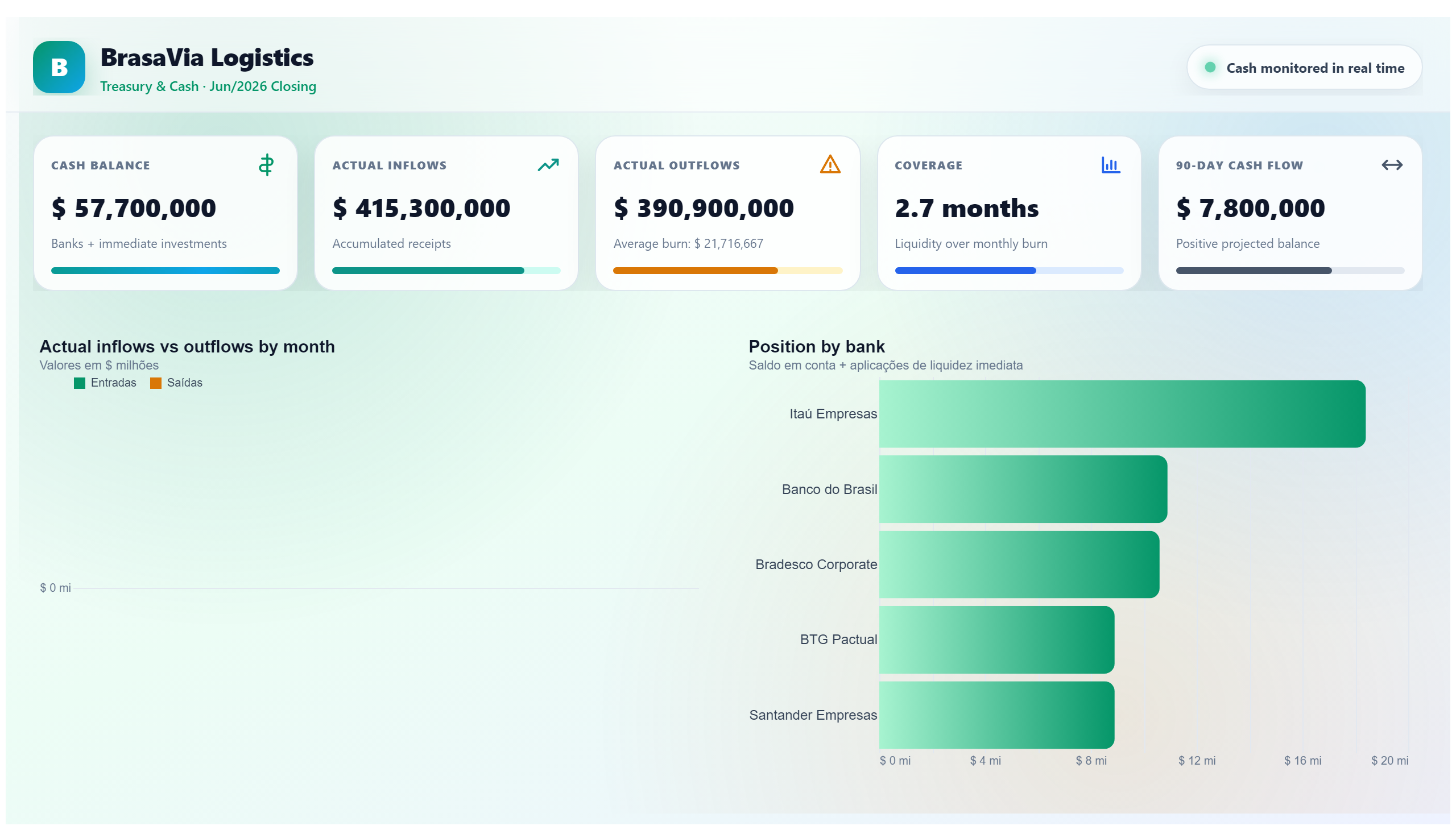The image size is (1456, 830).
Task: Click the Banco do Brasil axis label
Action: click(x=829, y=489)
